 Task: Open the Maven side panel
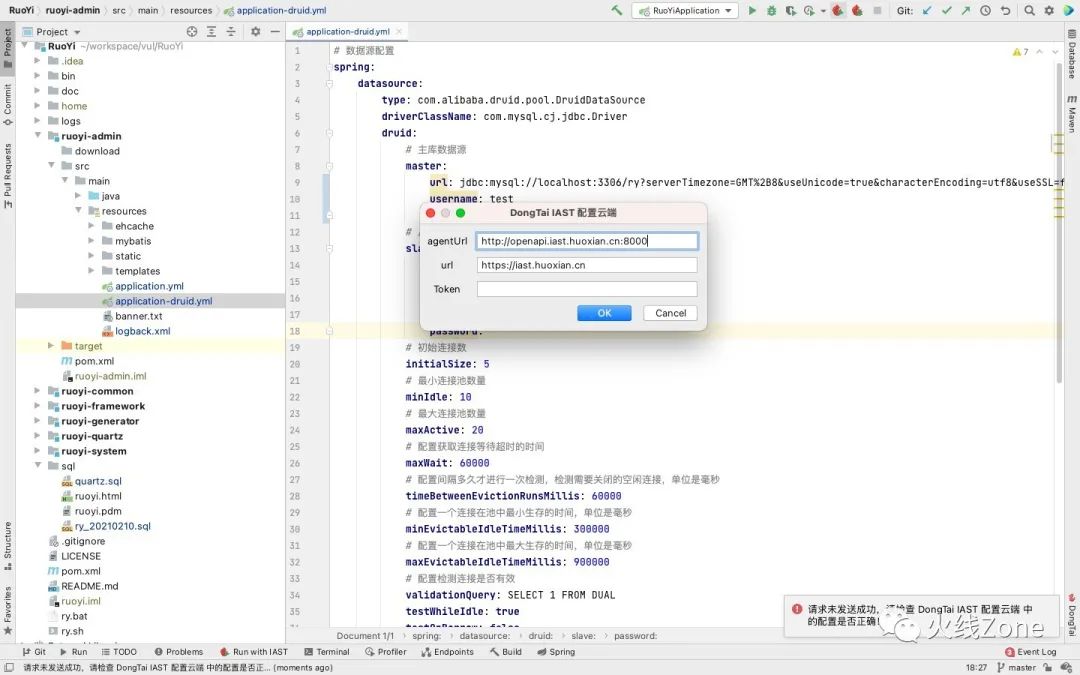tap(1072, 114)
